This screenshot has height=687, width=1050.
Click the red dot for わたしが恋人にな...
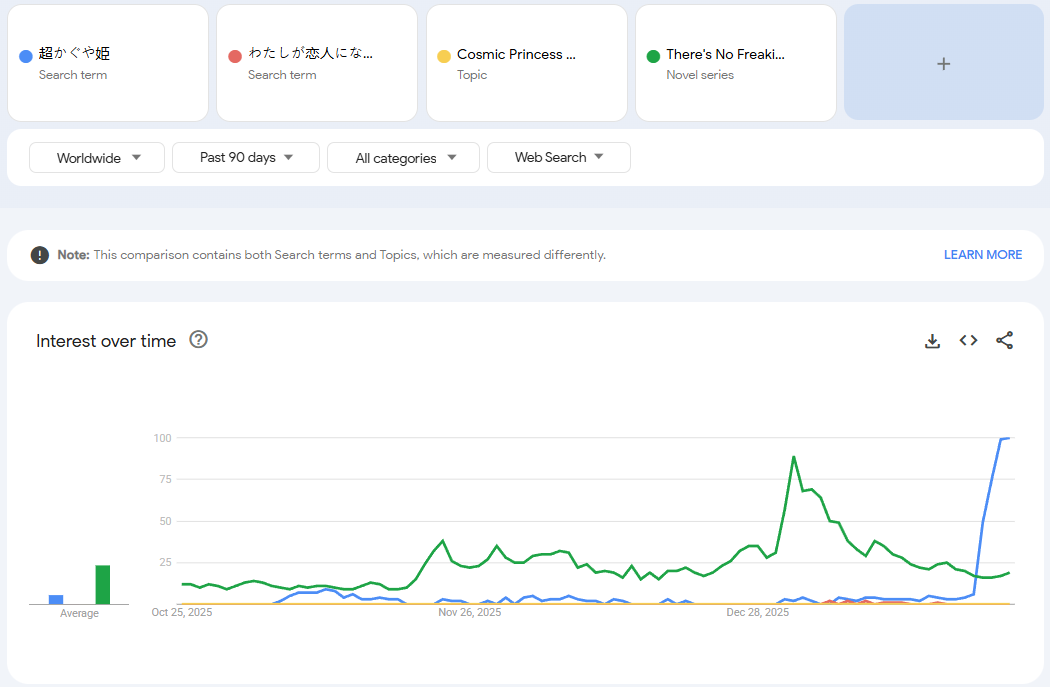234,56
